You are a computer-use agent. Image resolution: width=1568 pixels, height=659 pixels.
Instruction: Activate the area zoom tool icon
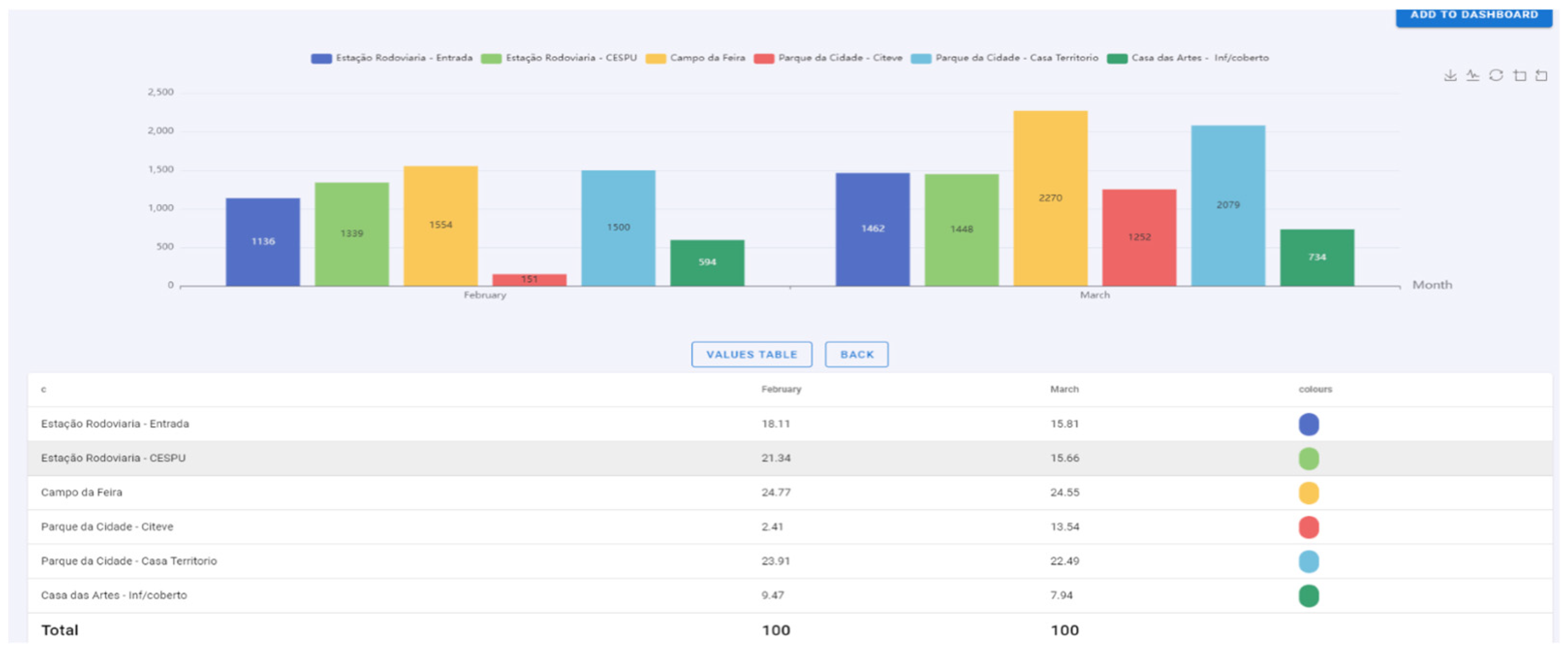point(1519,76)
